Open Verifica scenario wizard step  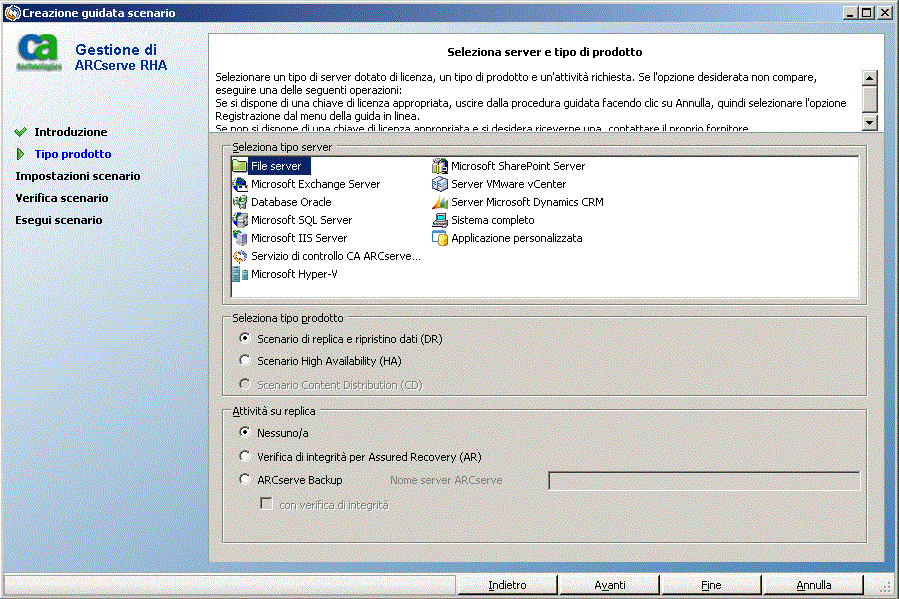pos(62,198)
